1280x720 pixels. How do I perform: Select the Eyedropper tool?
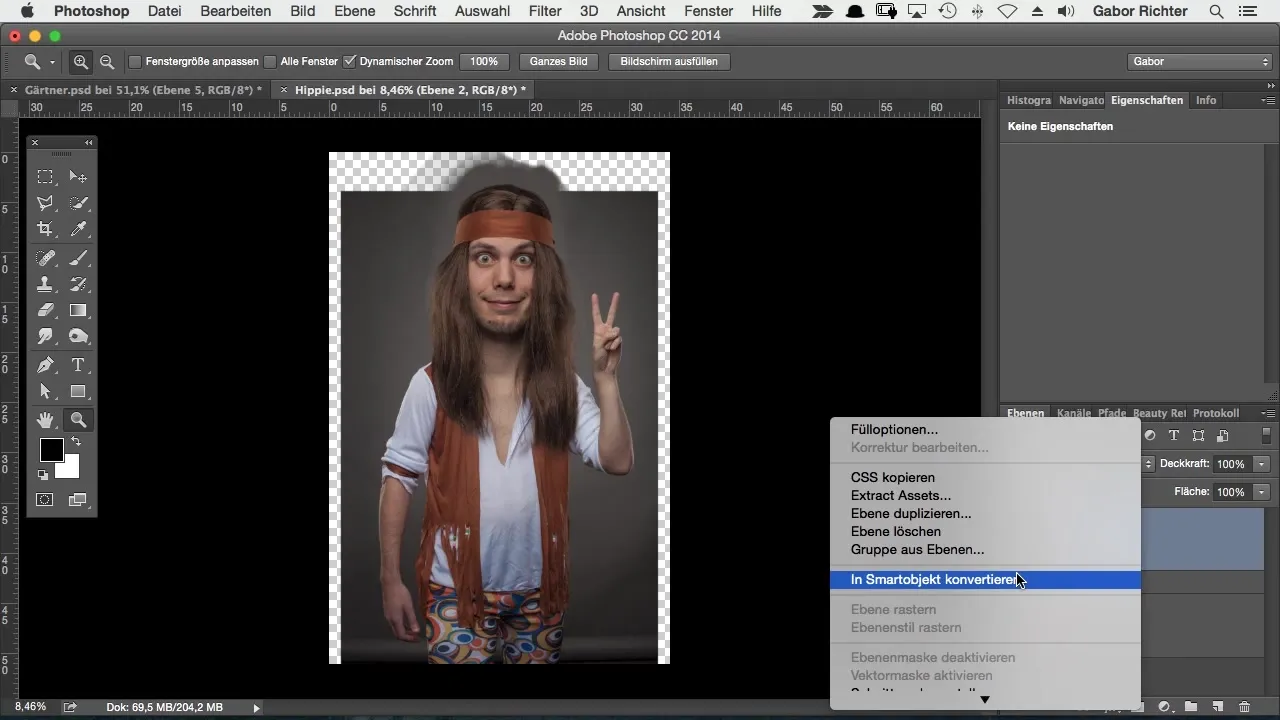click(x=78, y=229)
